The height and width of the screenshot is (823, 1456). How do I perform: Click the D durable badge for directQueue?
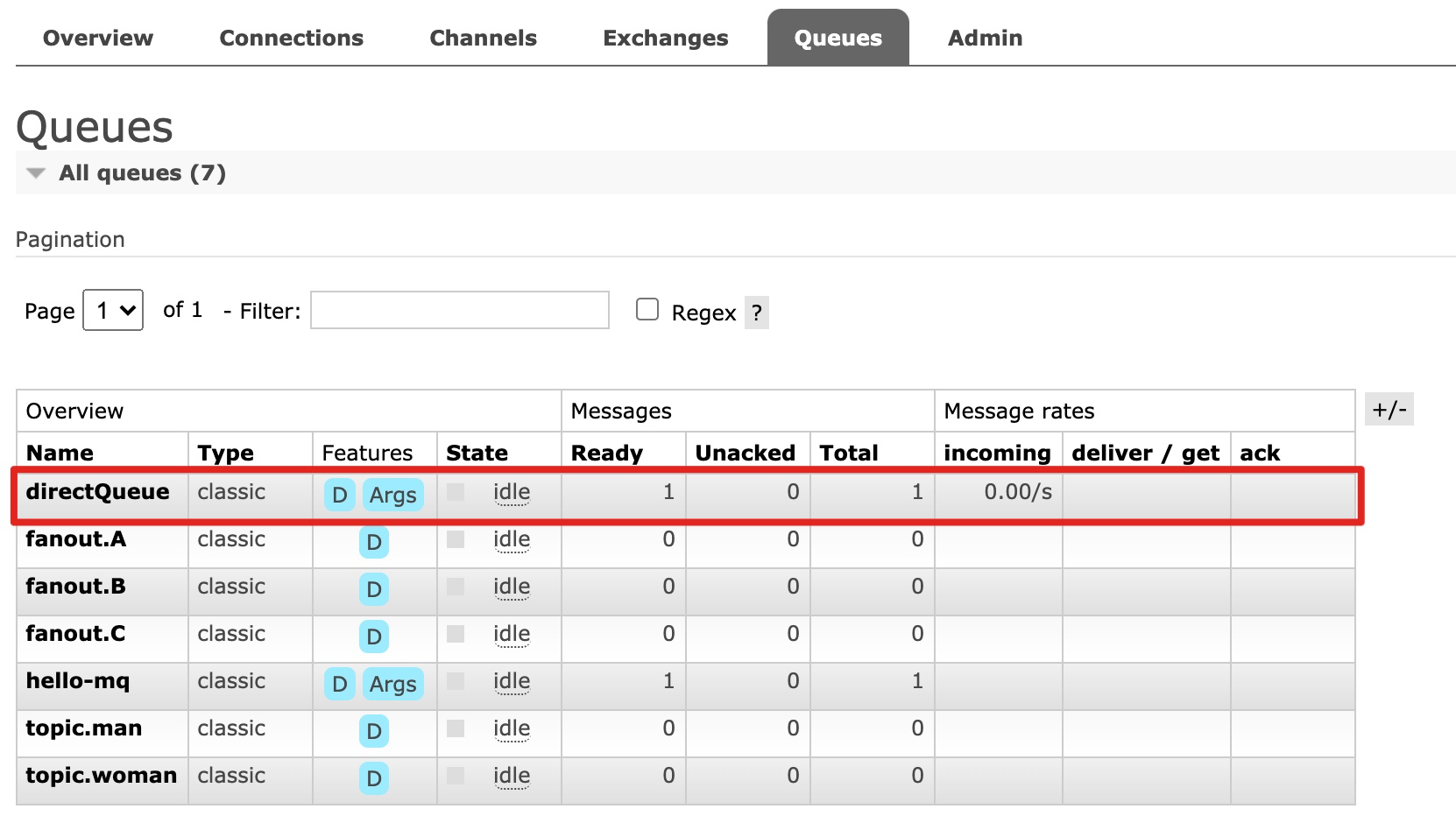[x=340, y=495]
